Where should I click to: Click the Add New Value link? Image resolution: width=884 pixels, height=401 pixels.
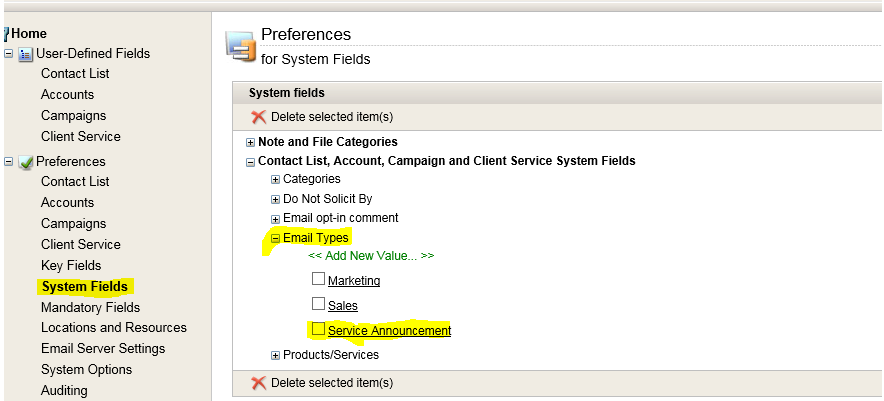(x=371, y=255)
